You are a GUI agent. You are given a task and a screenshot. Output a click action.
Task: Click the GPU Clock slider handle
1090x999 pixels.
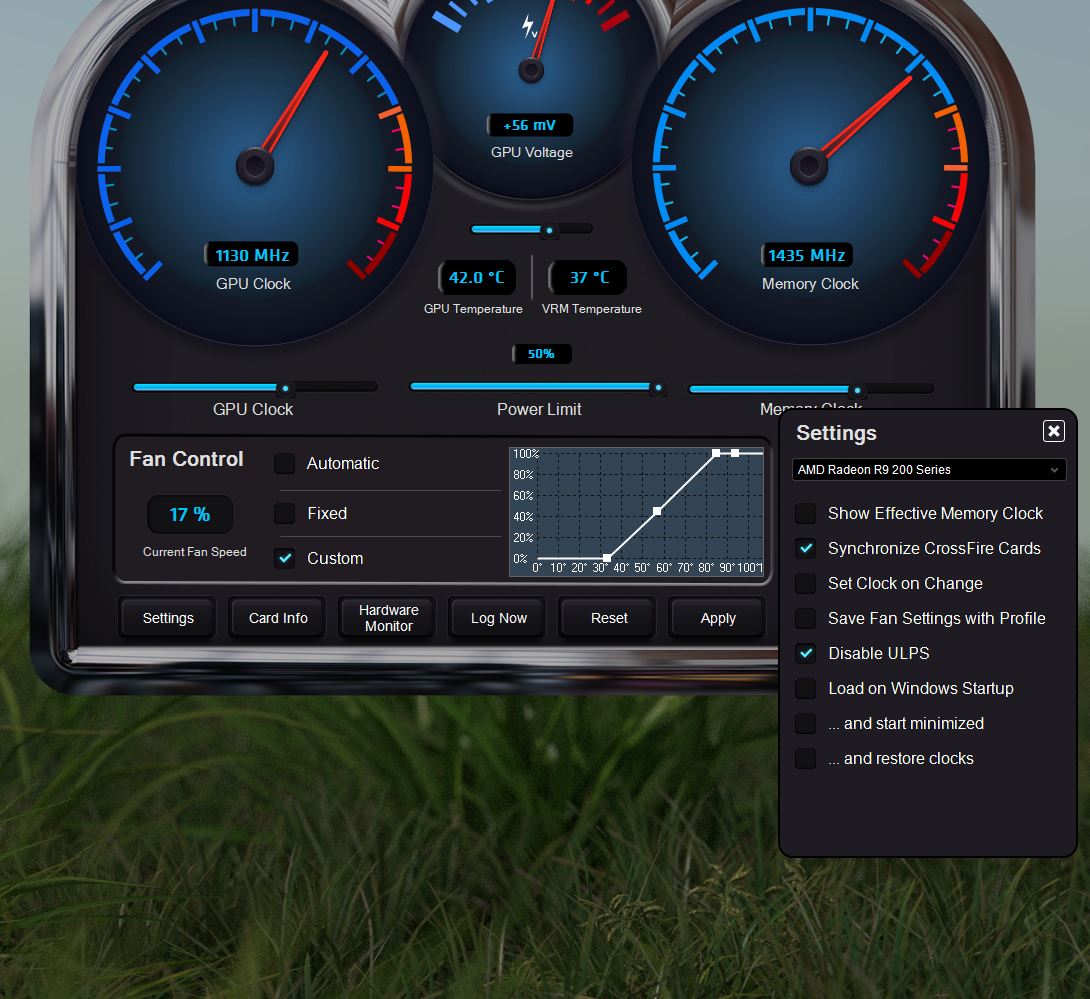(x=284, y=388)
